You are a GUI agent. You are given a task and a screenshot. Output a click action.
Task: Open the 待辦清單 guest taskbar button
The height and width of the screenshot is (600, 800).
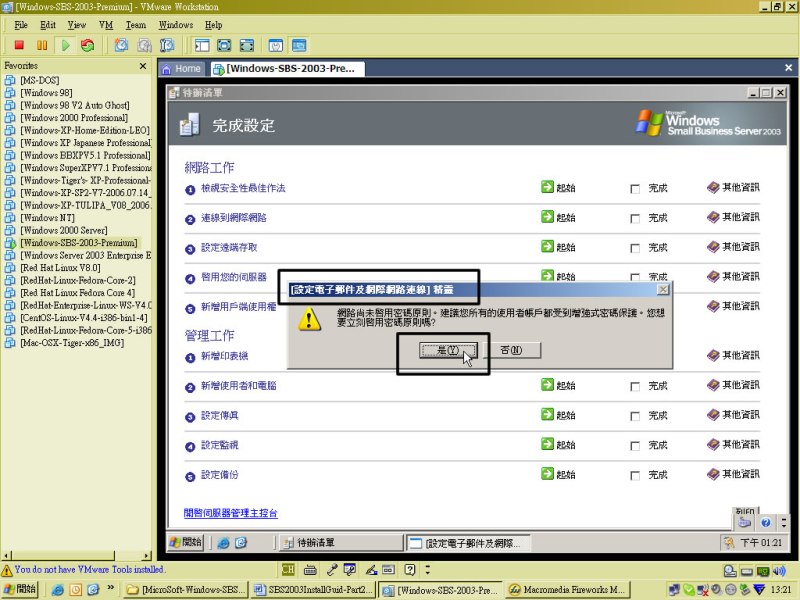341,542
